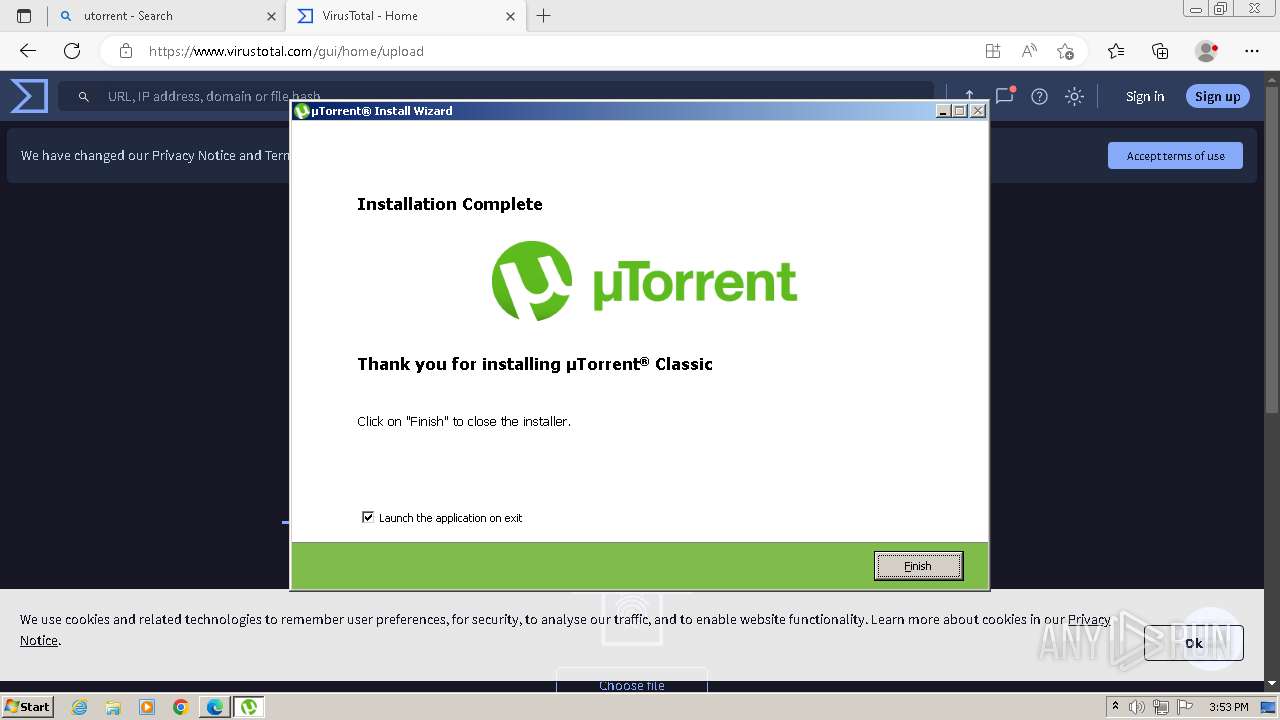Image resolution: width=1280 pixels, height=720 pixels.
Task: Click the VirusTotal upload arrow icon
Action: [x=969, y=96]
